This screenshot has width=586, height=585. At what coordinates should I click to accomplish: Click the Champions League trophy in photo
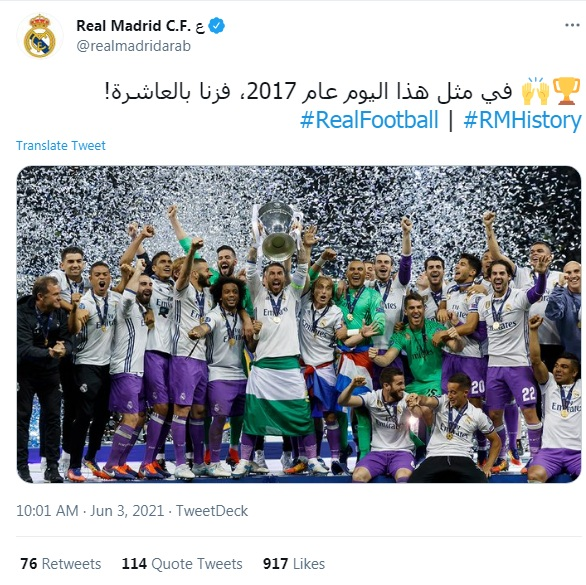pyautogui.click(x=277, y=231)
